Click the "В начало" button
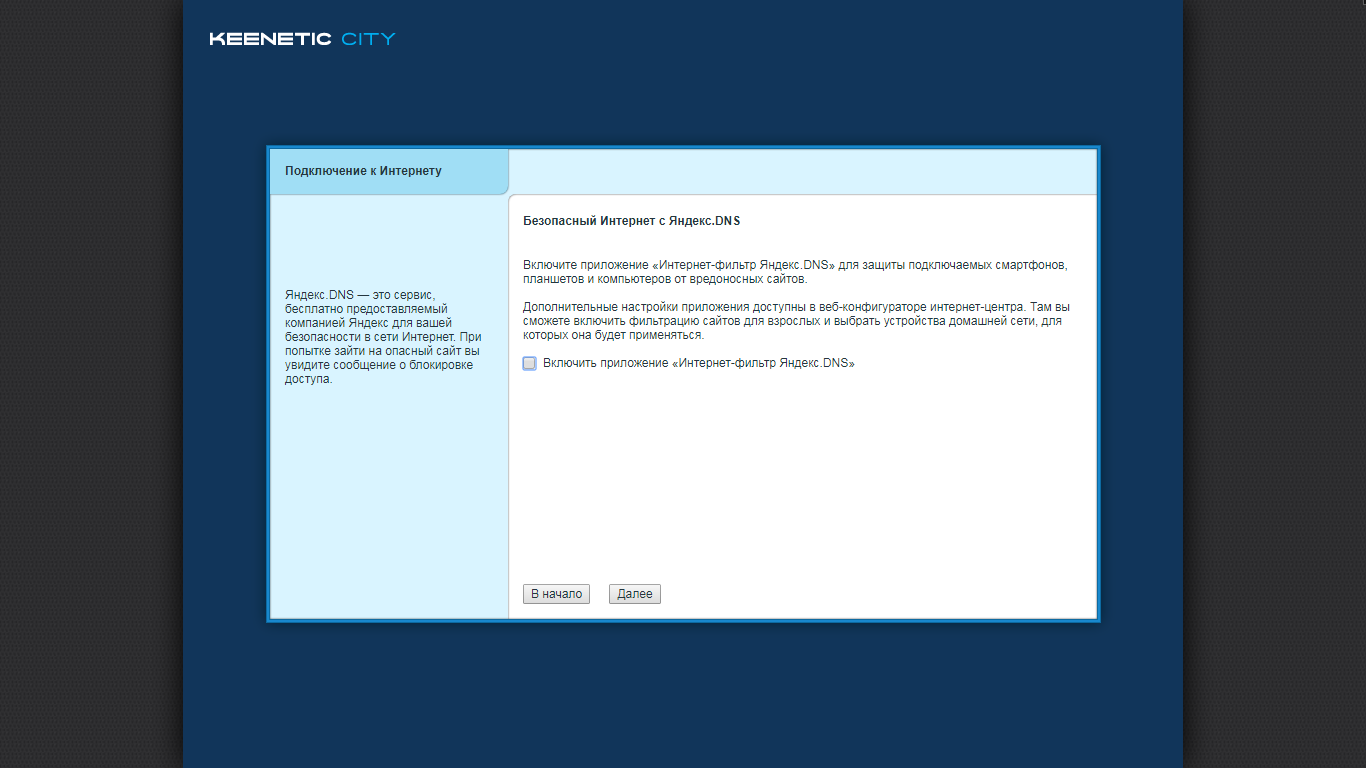The width and height of the screenshot is (1366, 768). click(556, 594)
